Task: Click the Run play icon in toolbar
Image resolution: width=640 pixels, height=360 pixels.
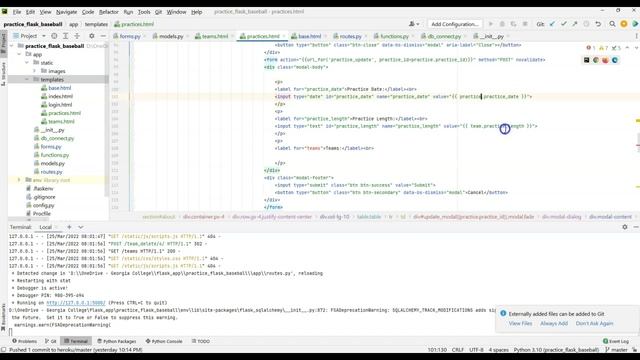Action: pos(491,24)
